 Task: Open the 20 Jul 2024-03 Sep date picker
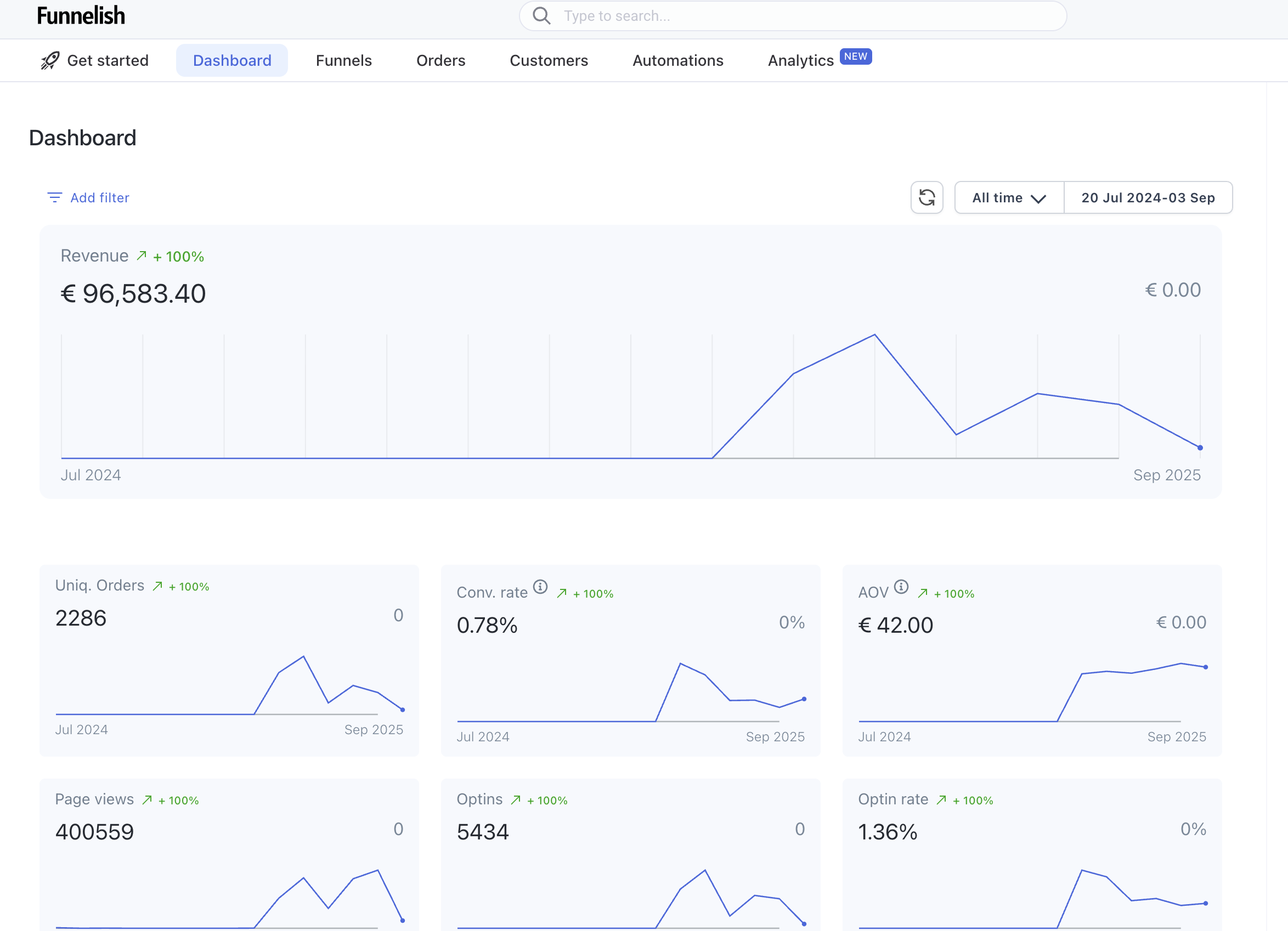(x=1148, y=197)
